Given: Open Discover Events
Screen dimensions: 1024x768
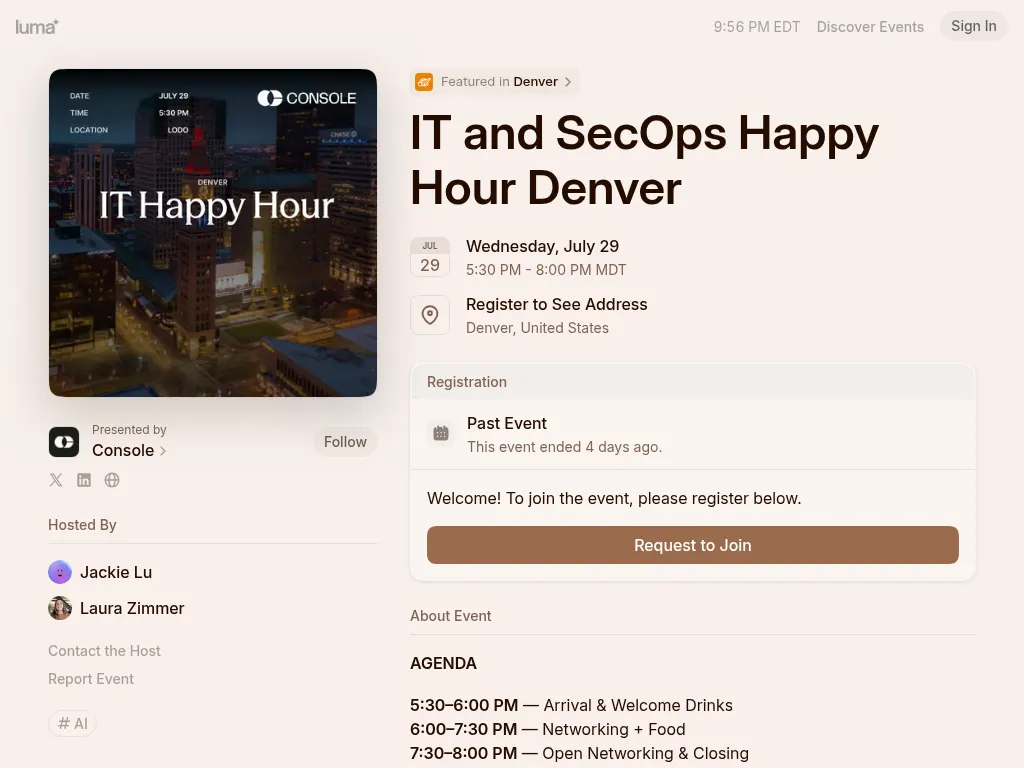Looking at the screenshot, I should coord(870,27).
